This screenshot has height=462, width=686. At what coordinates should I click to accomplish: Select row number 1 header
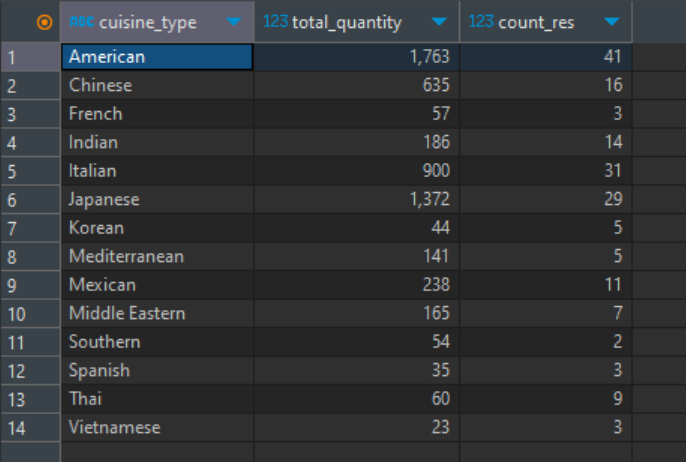[x=30, y=57]
